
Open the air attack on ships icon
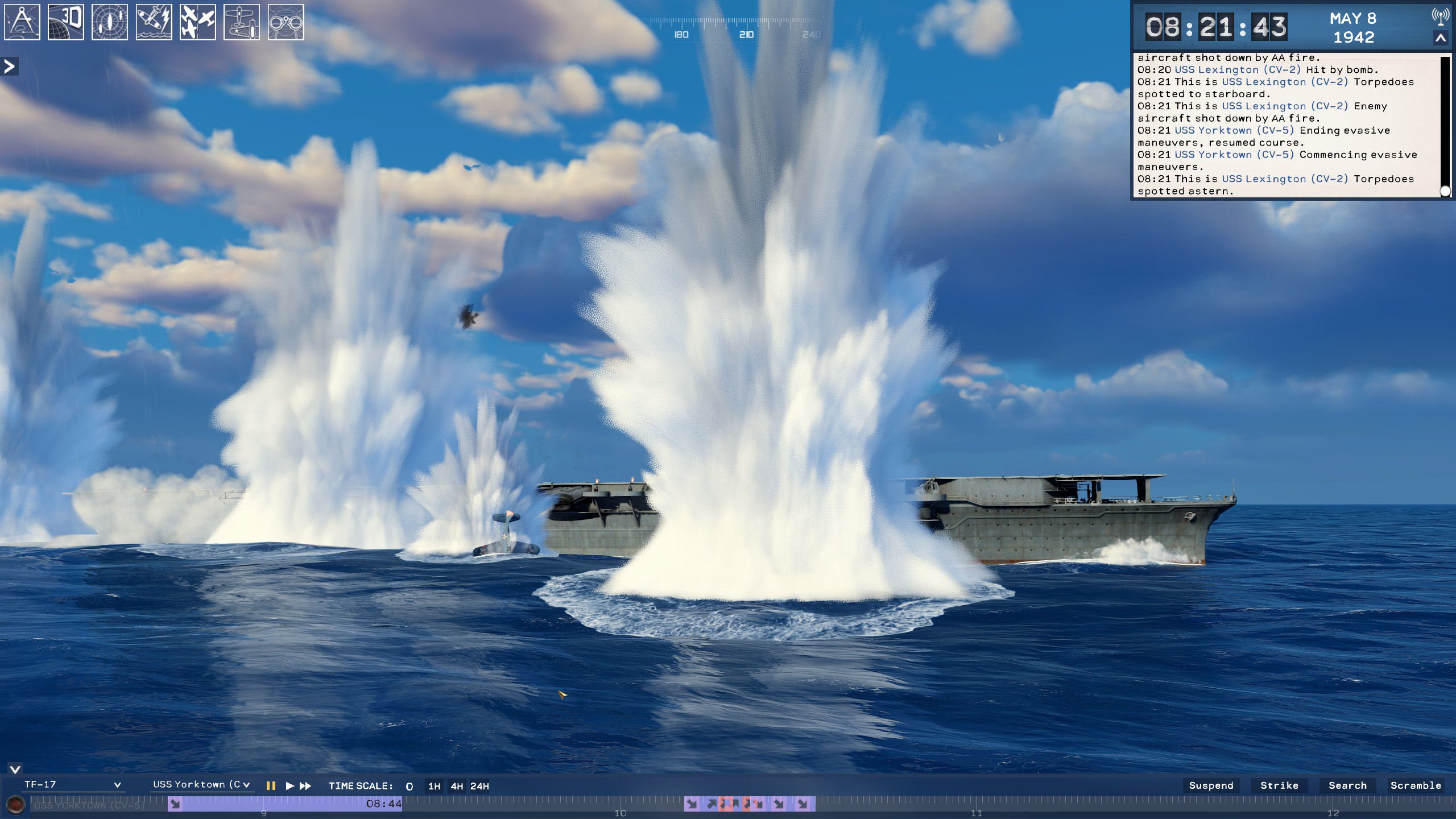coord(154,22)
